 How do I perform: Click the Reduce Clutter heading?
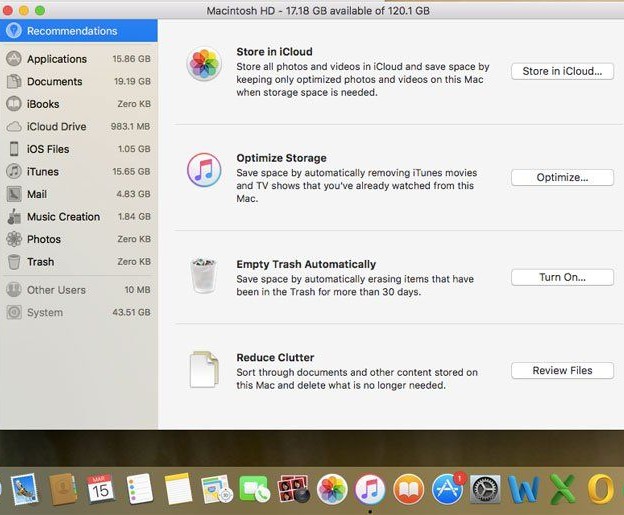[275, 357]
